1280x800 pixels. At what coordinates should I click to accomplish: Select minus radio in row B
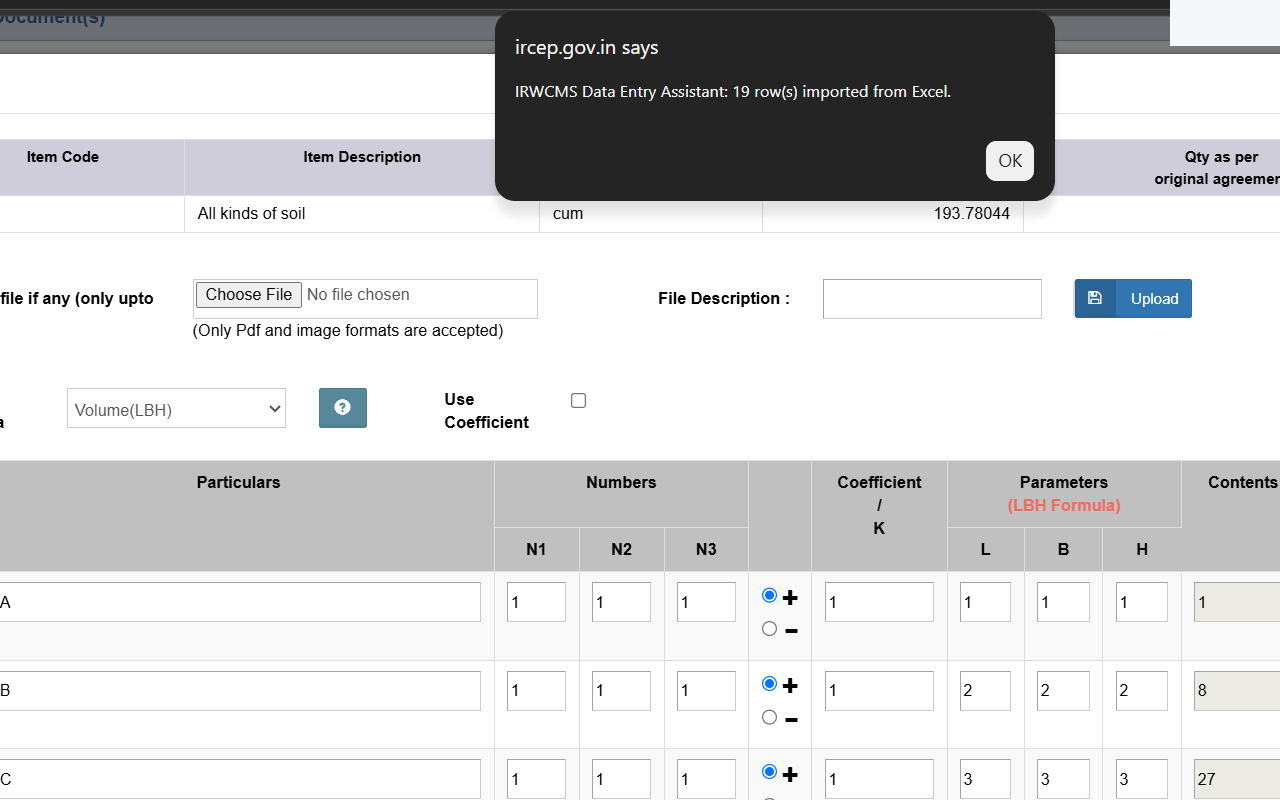coord(769,717)
